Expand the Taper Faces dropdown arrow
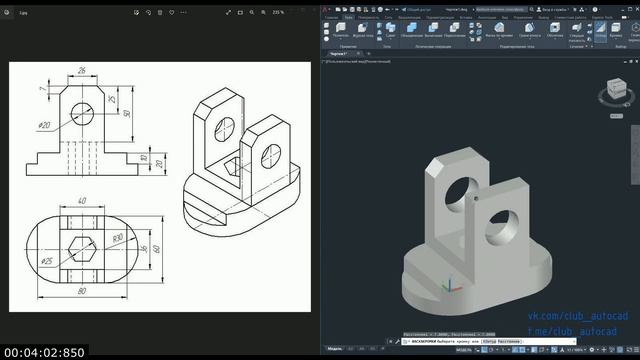The height and width of the screenshot is (360, 640). pos(530,39)
